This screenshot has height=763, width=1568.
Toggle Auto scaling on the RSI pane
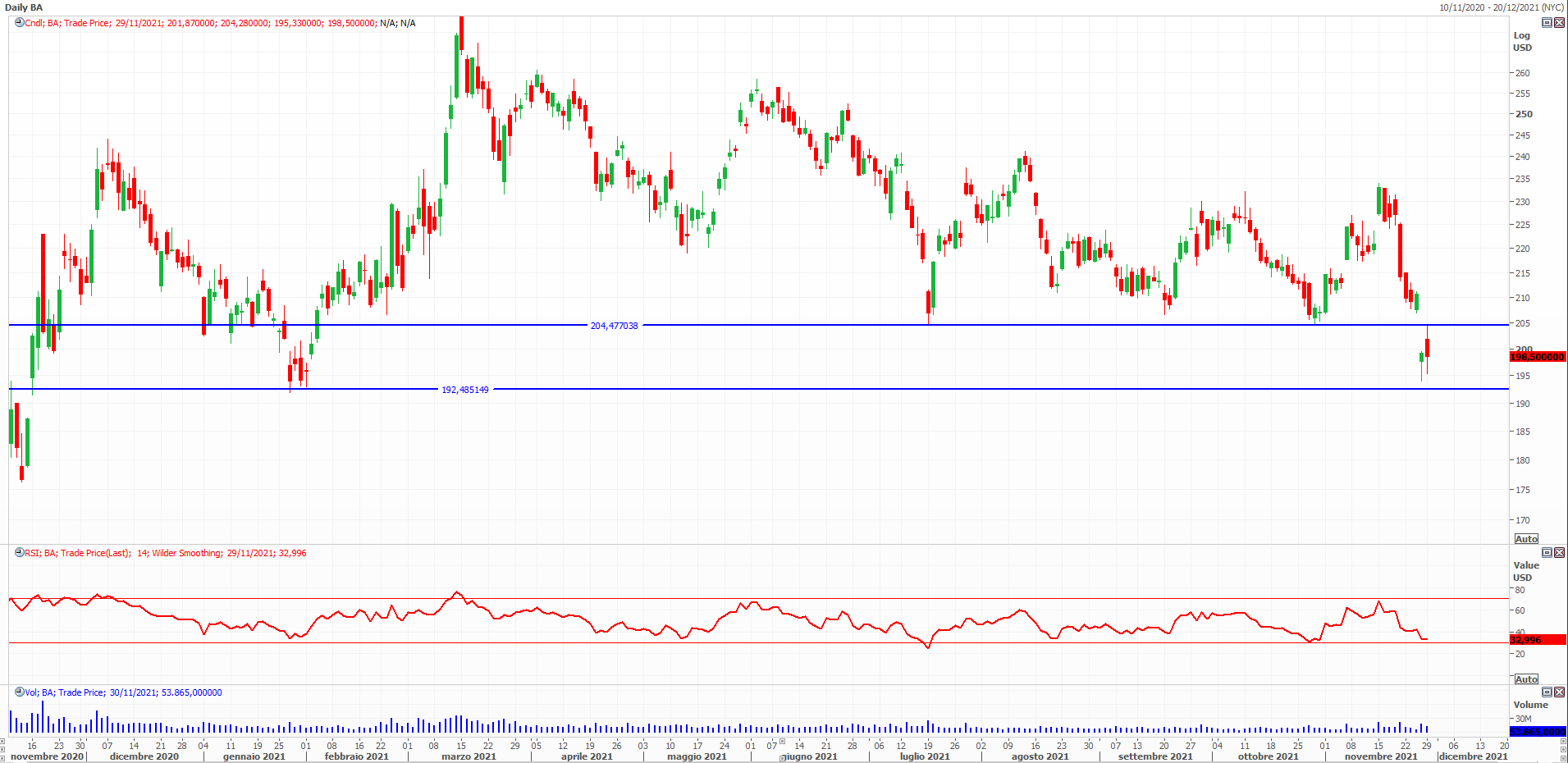[x=1526, y=679]
